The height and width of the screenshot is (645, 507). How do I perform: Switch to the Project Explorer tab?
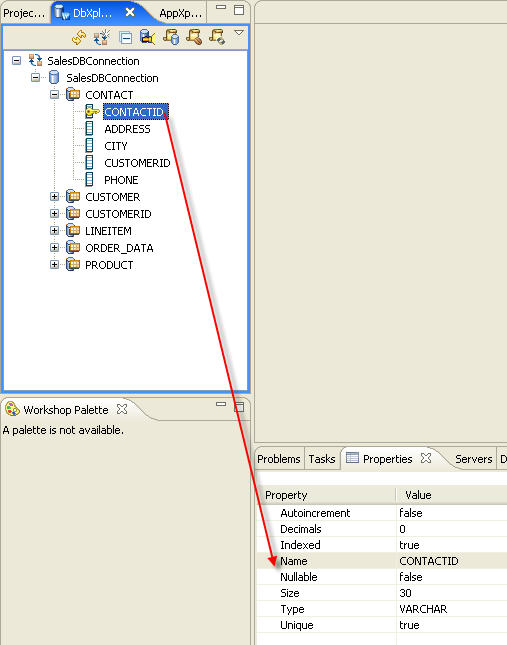pos(23,13)
